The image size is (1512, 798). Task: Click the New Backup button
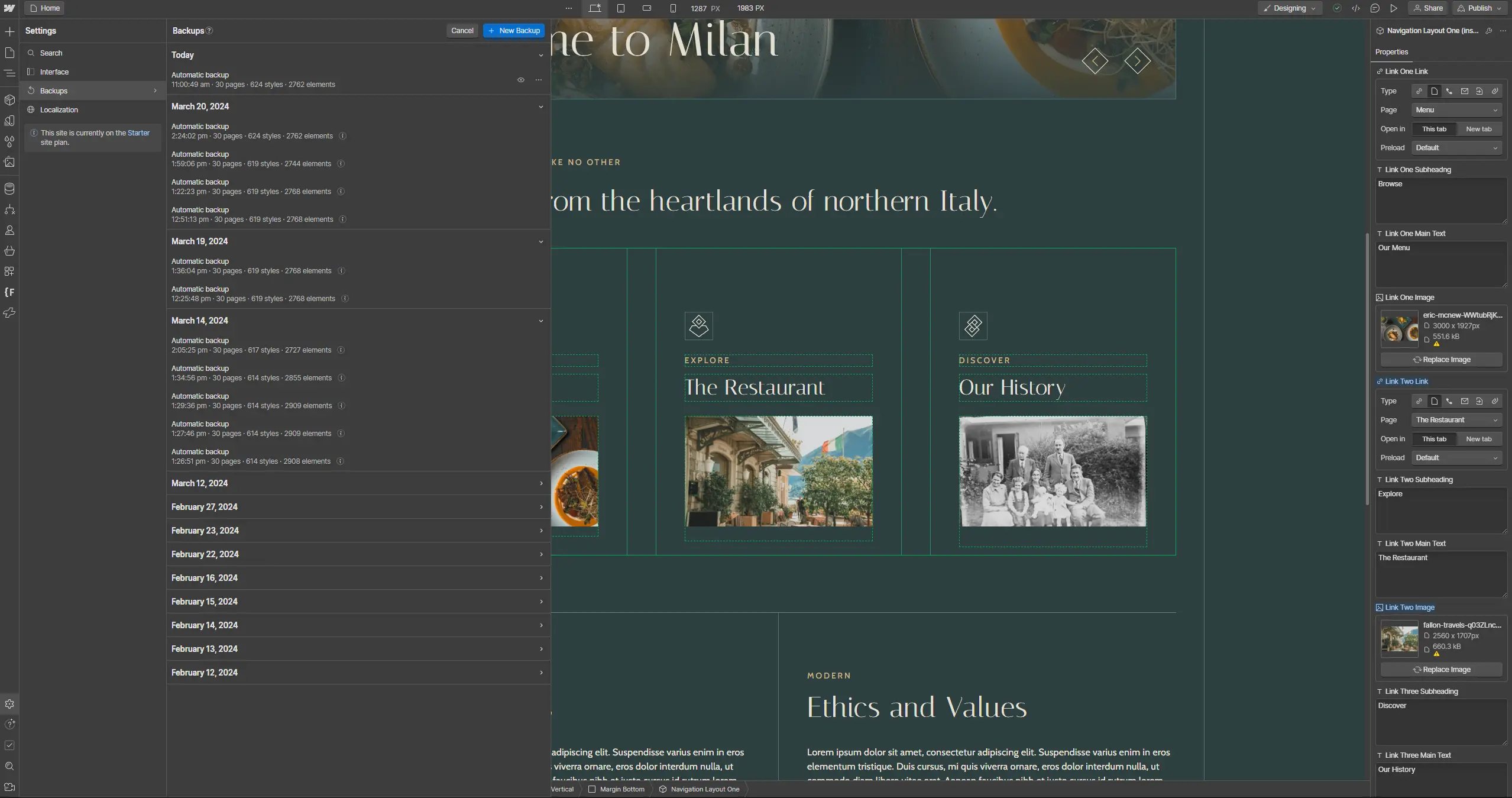click(514, 31)
